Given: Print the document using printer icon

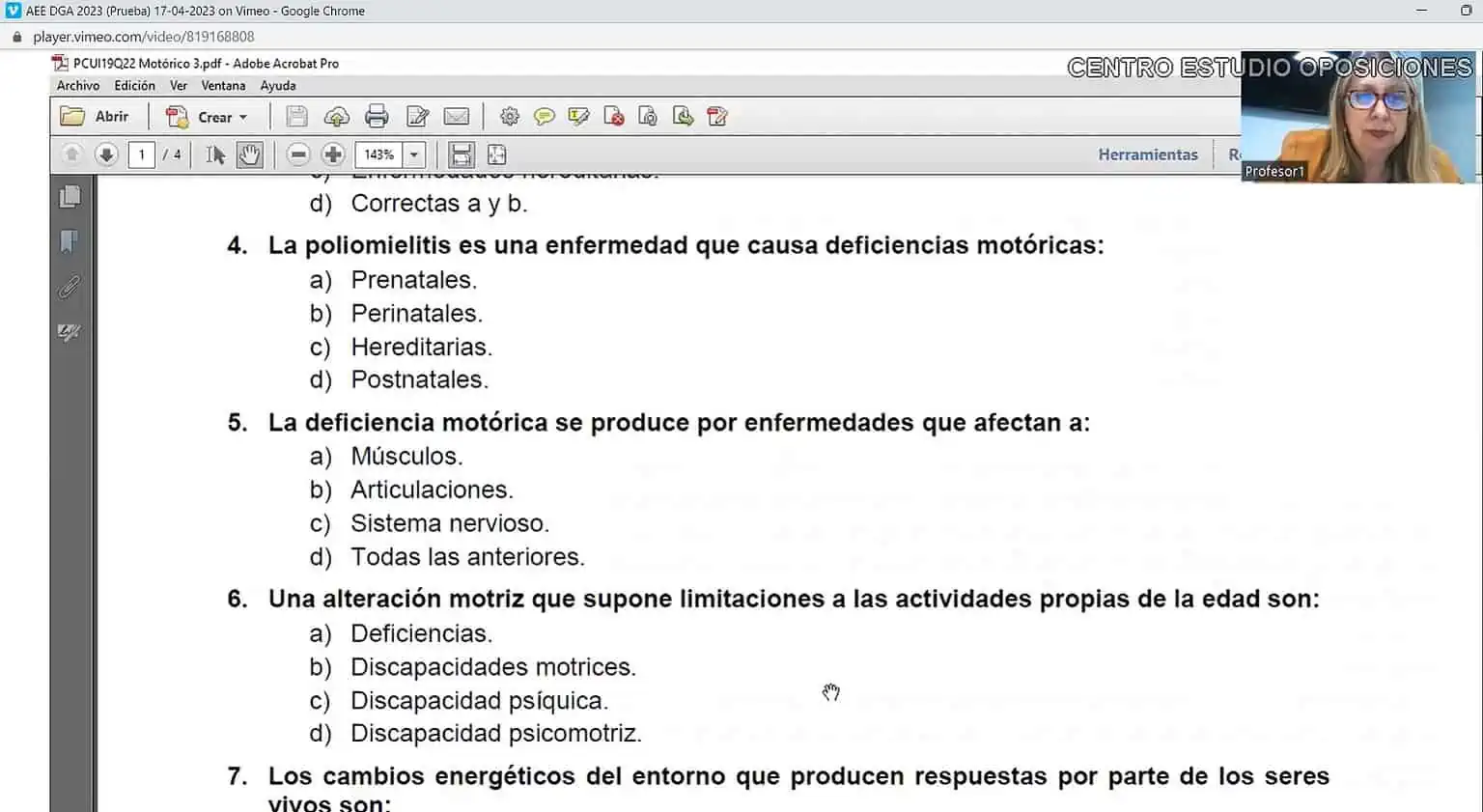Looking at the screenshot, I should point(377,117).
